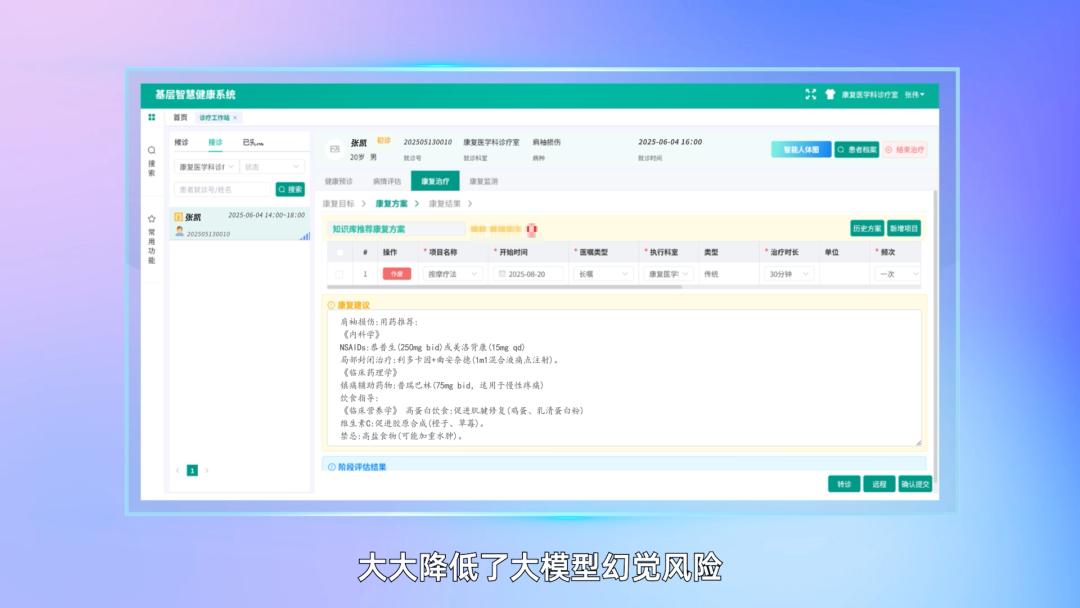Click the patient avatar icon under 张凯
Screen dimensions: 1080x608
tap(179, 231)
